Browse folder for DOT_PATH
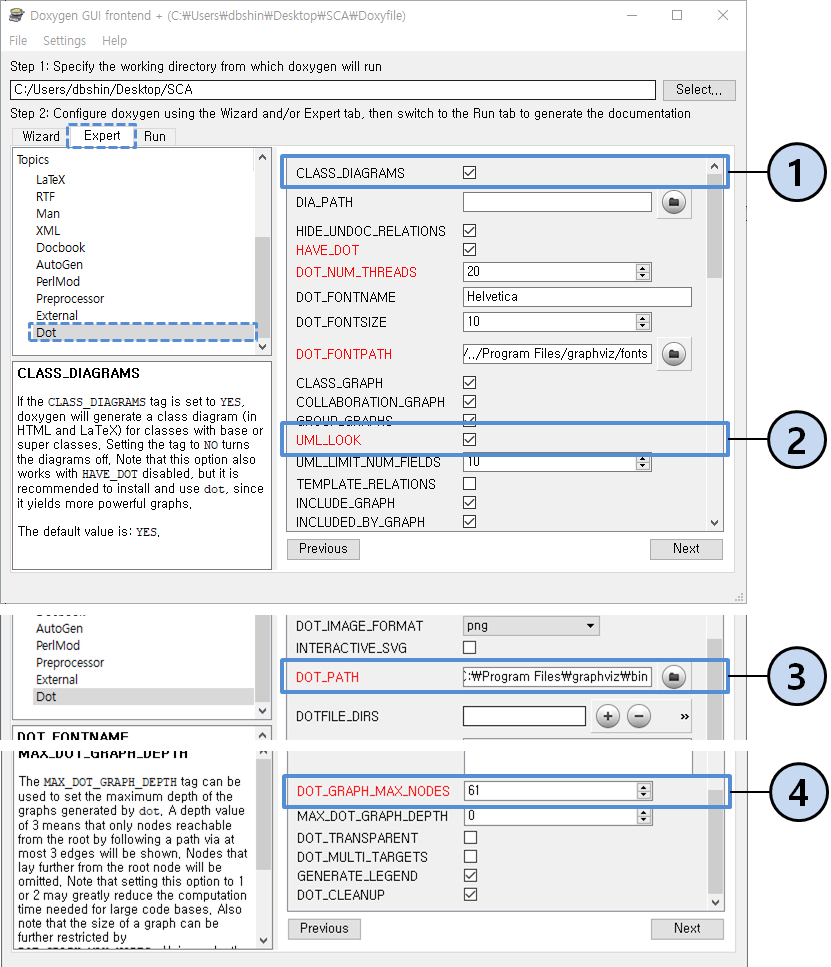 (674, 677)
